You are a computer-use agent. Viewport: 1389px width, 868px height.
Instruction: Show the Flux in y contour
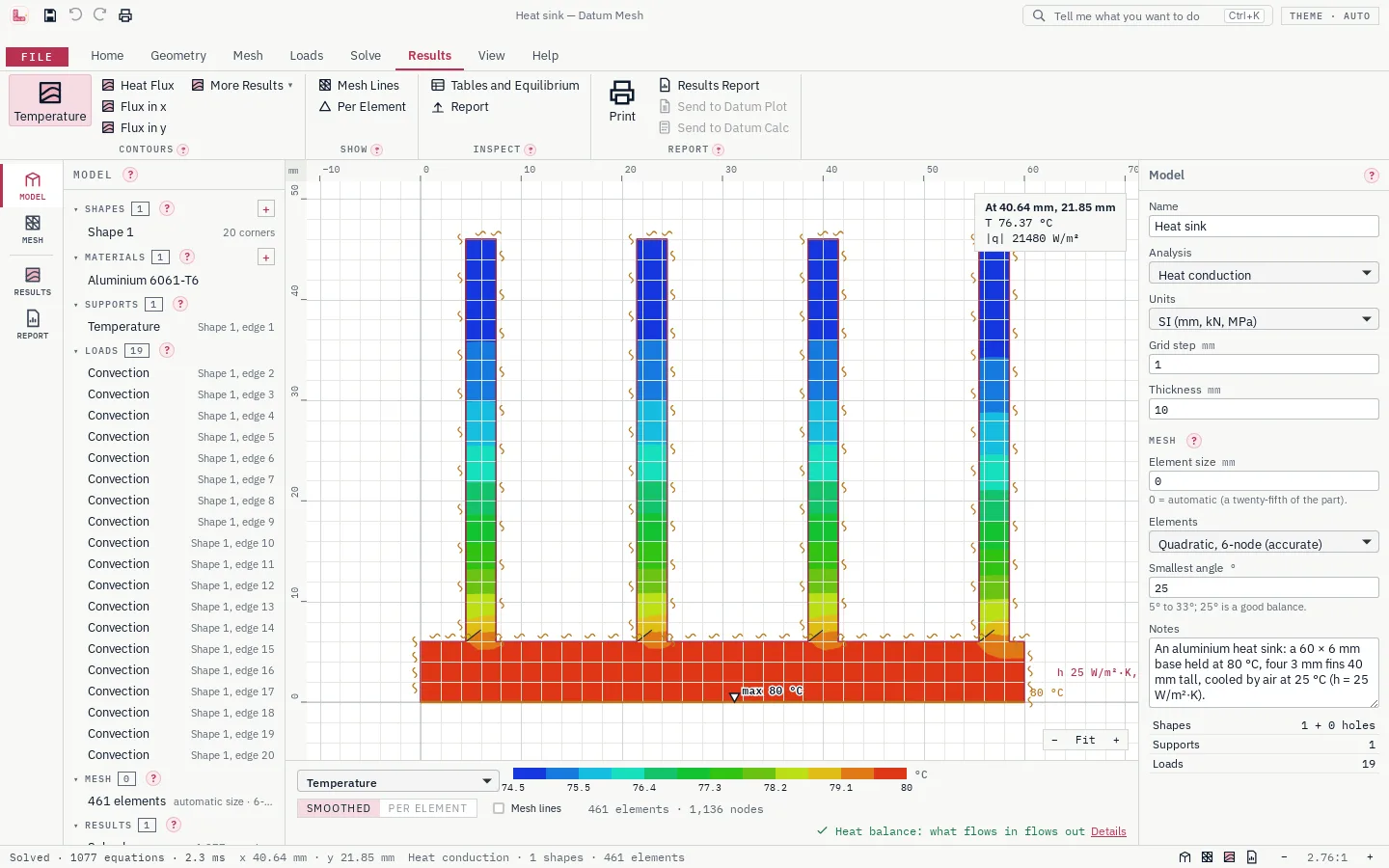pos(134,127)
